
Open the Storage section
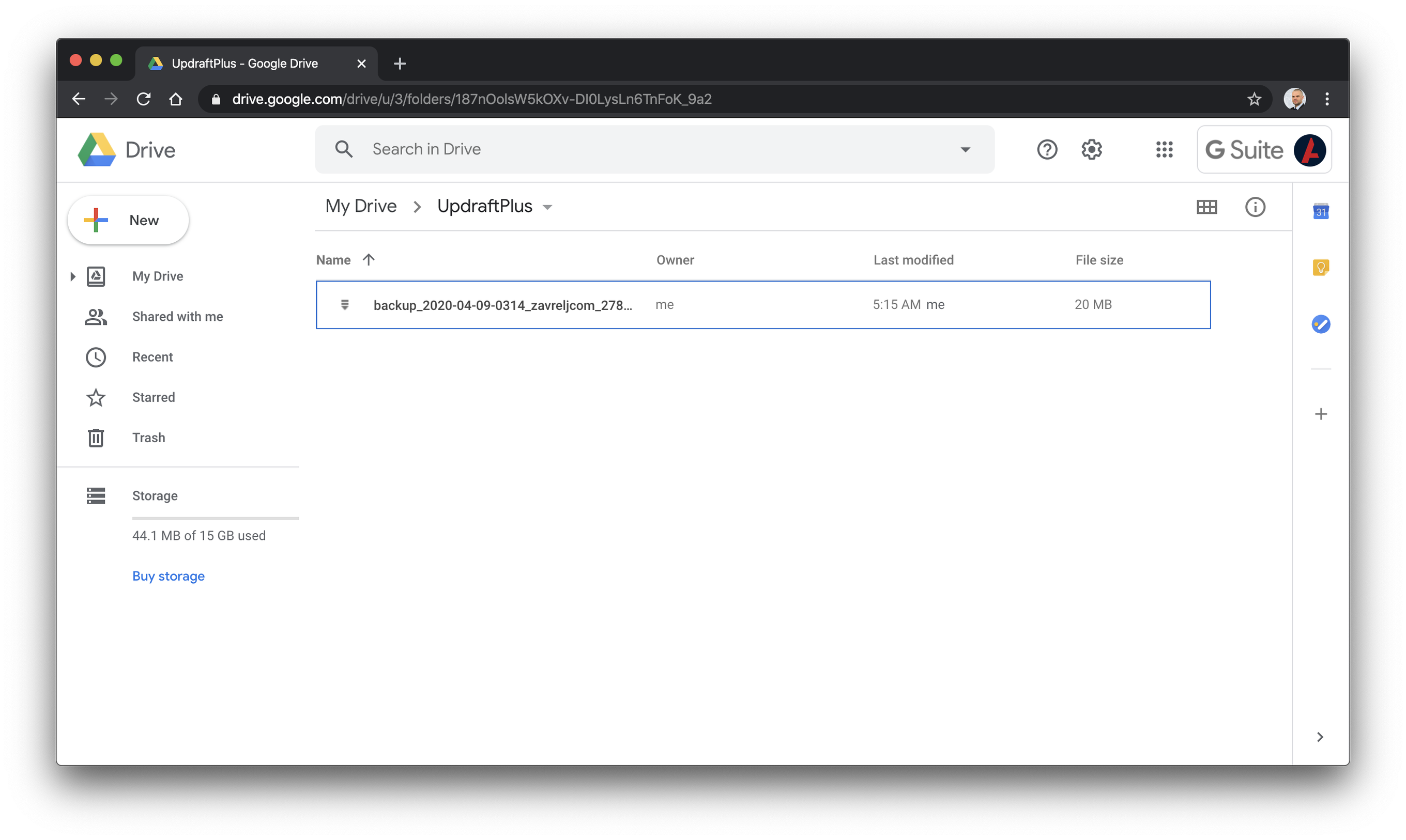pyautogui.click(x=155, y=496)
